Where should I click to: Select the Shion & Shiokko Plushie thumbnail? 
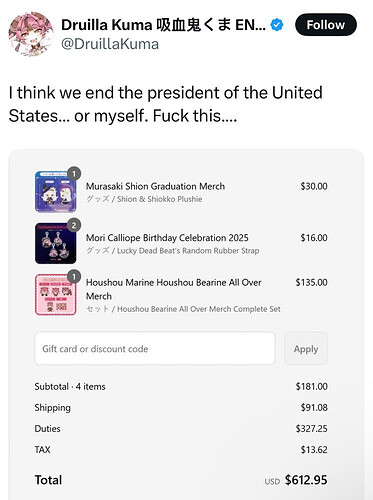pyautogui.click(x=56, y=192)
